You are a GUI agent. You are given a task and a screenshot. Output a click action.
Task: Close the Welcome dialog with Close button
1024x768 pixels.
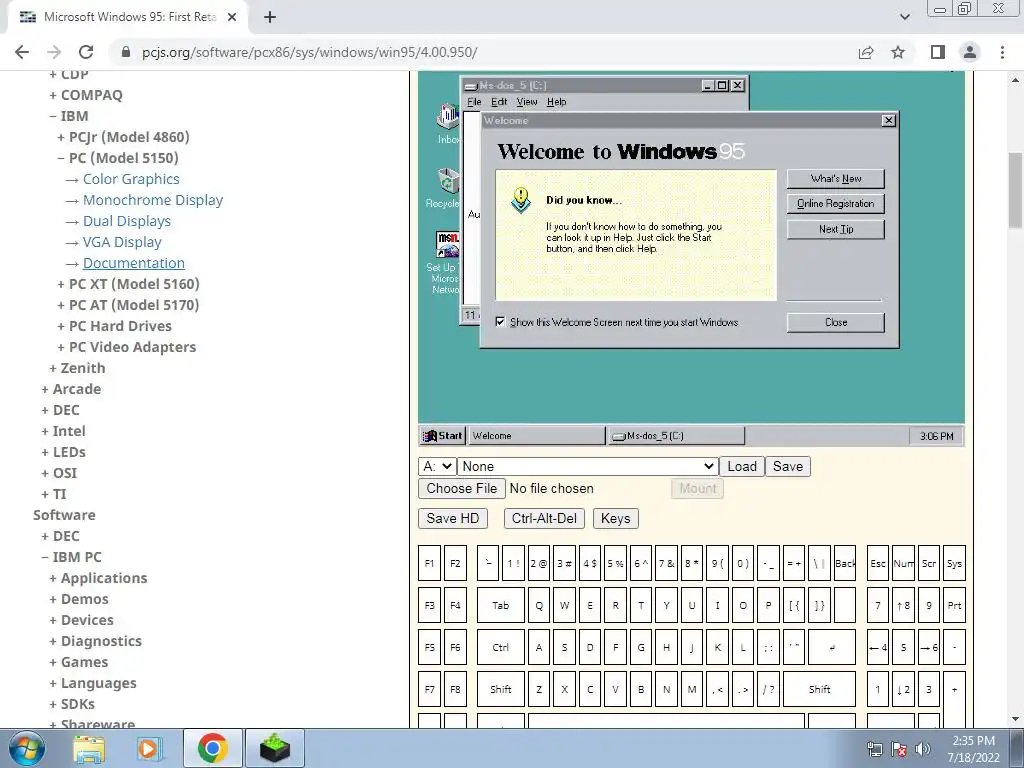[x=836, y=322]
